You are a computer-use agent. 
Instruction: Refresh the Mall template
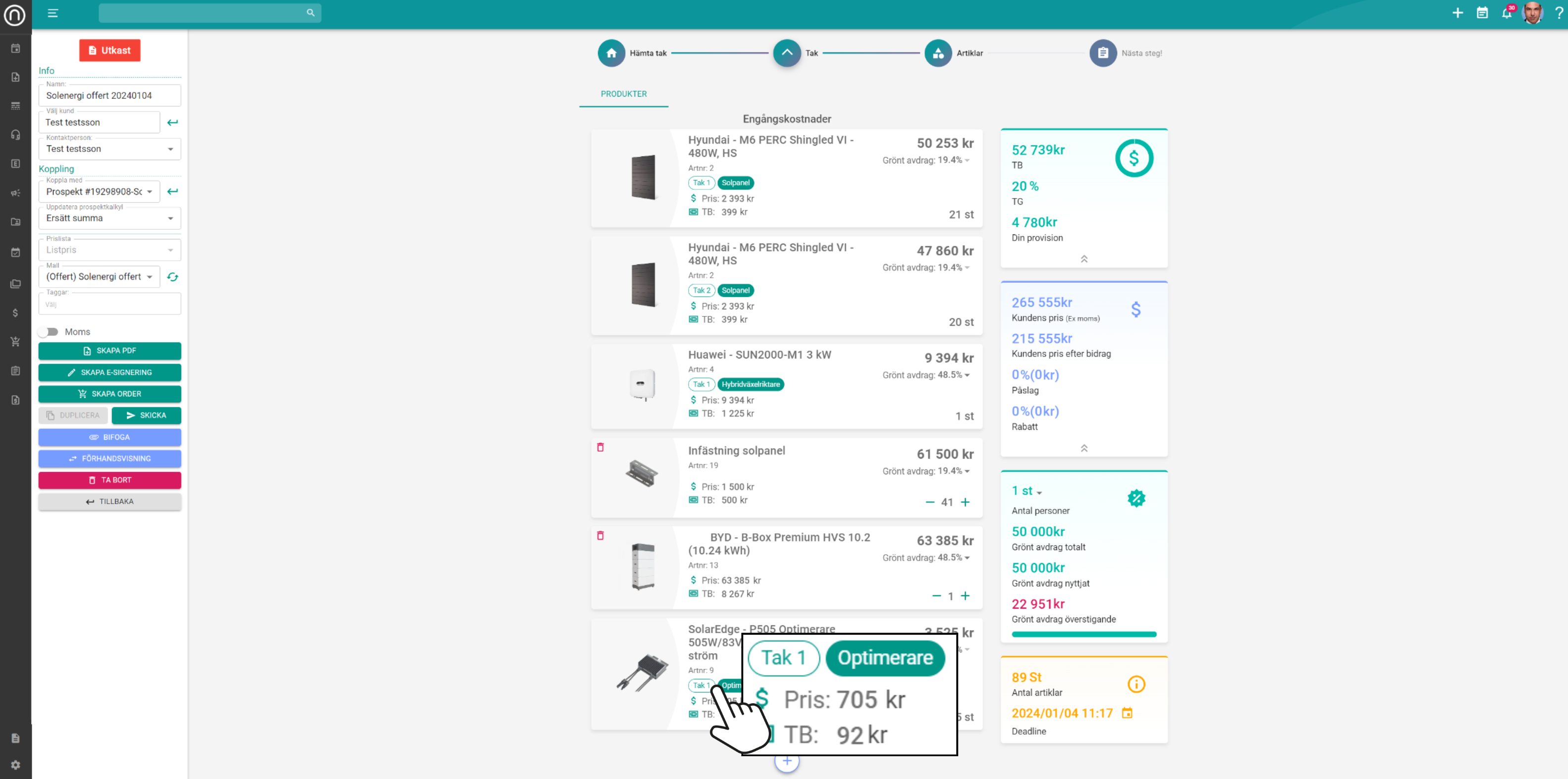(x=173, y=277)
